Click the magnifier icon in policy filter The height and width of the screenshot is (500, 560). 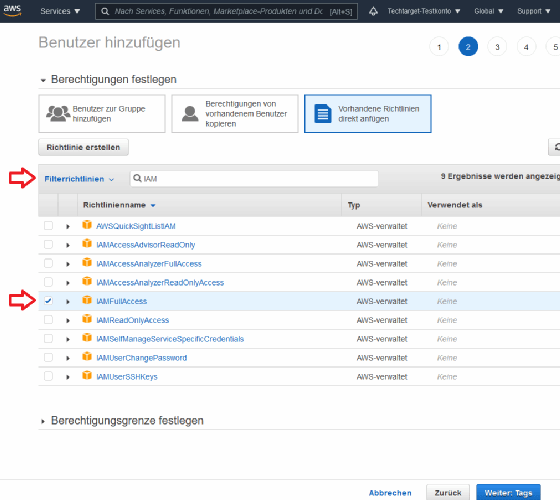click(x=137, y=178)
